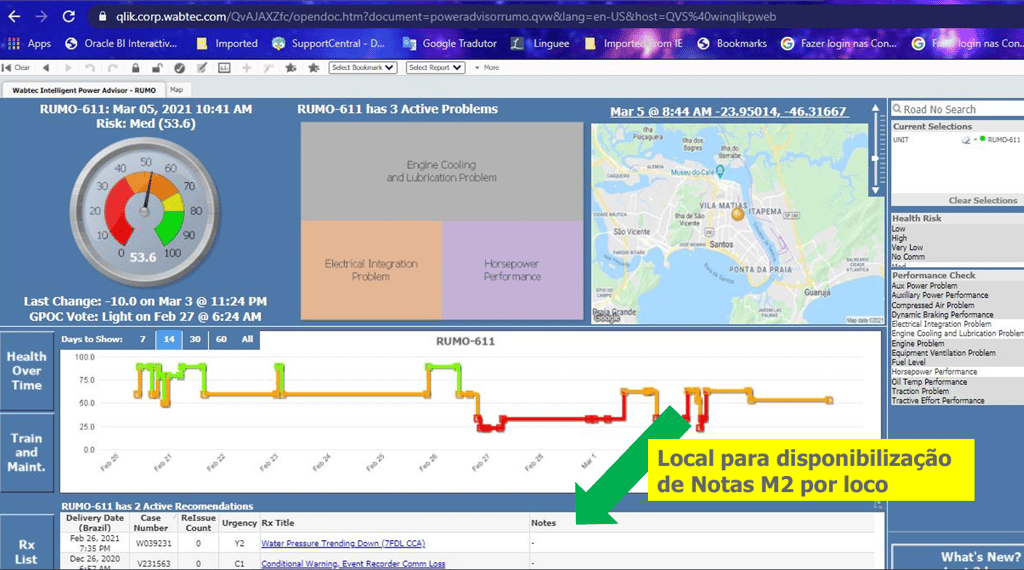Click the eraser icon next to UNIT selection
The image size is (1024, 570).
(x=966, y=140)
